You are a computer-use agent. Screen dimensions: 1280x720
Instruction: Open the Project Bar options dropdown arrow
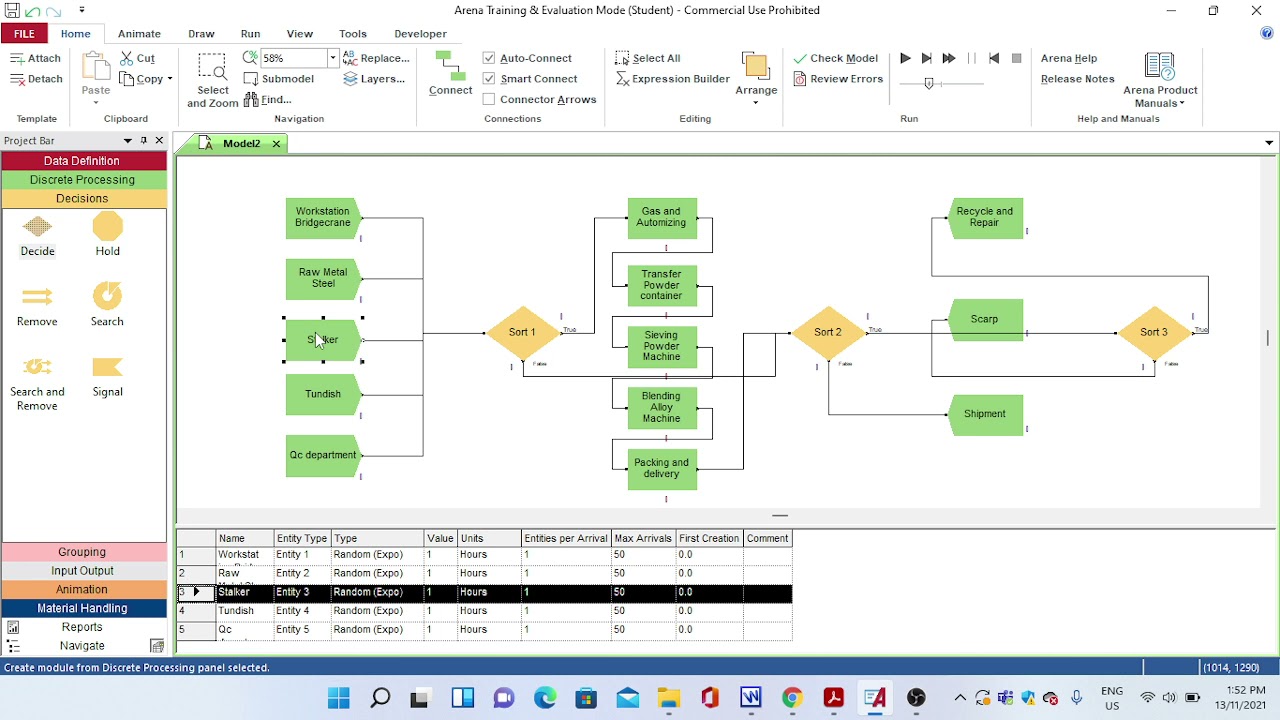(127, 141)
